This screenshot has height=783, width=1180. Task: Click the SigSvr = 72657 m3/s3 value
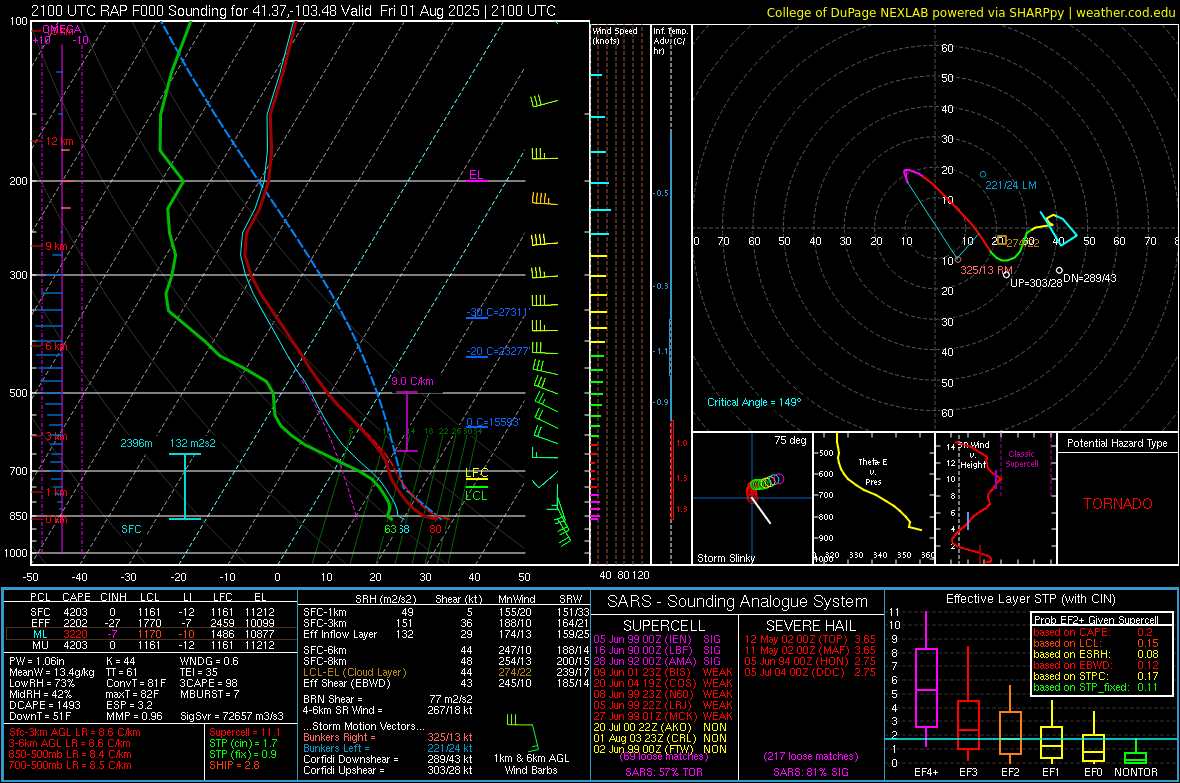[x=232, y=716]
